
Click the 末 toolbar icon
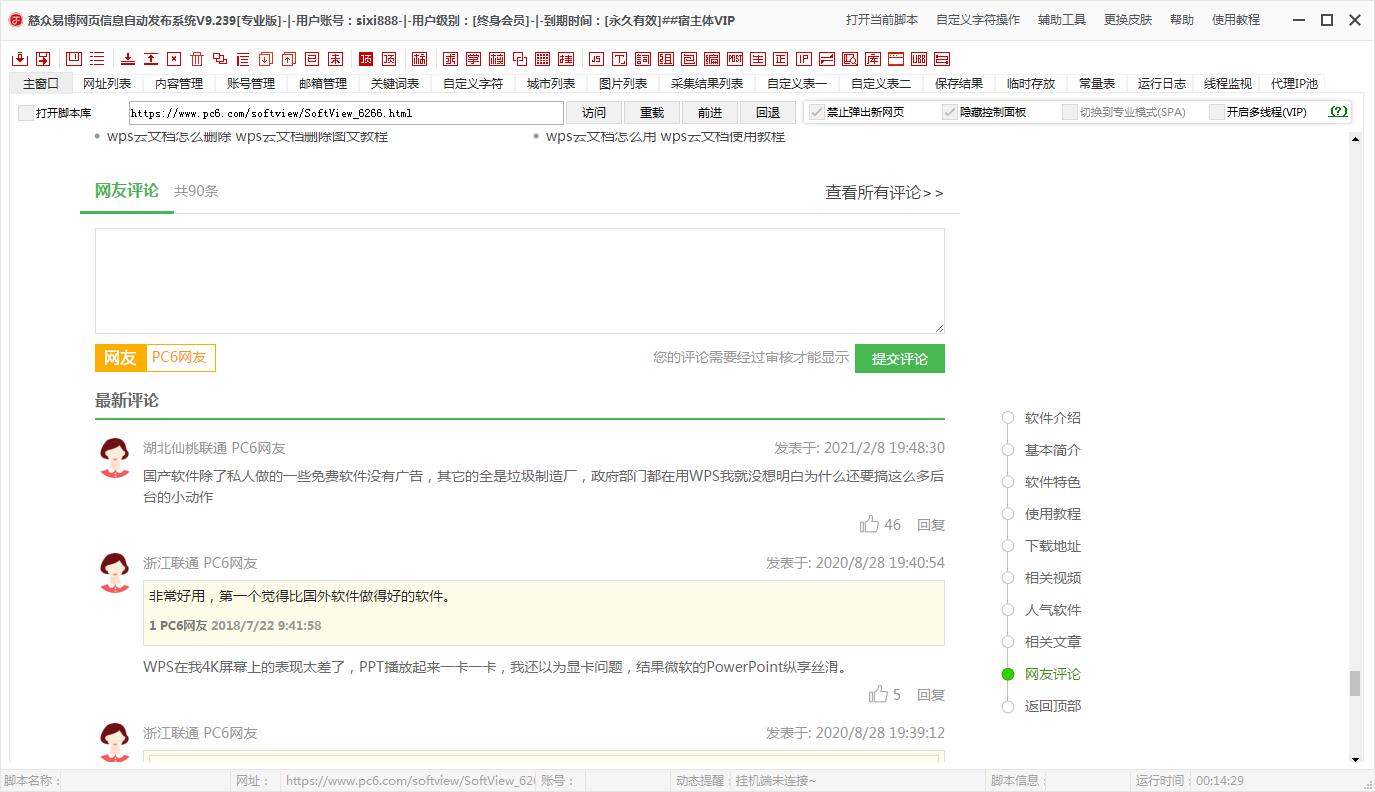[x=335, y=59]
